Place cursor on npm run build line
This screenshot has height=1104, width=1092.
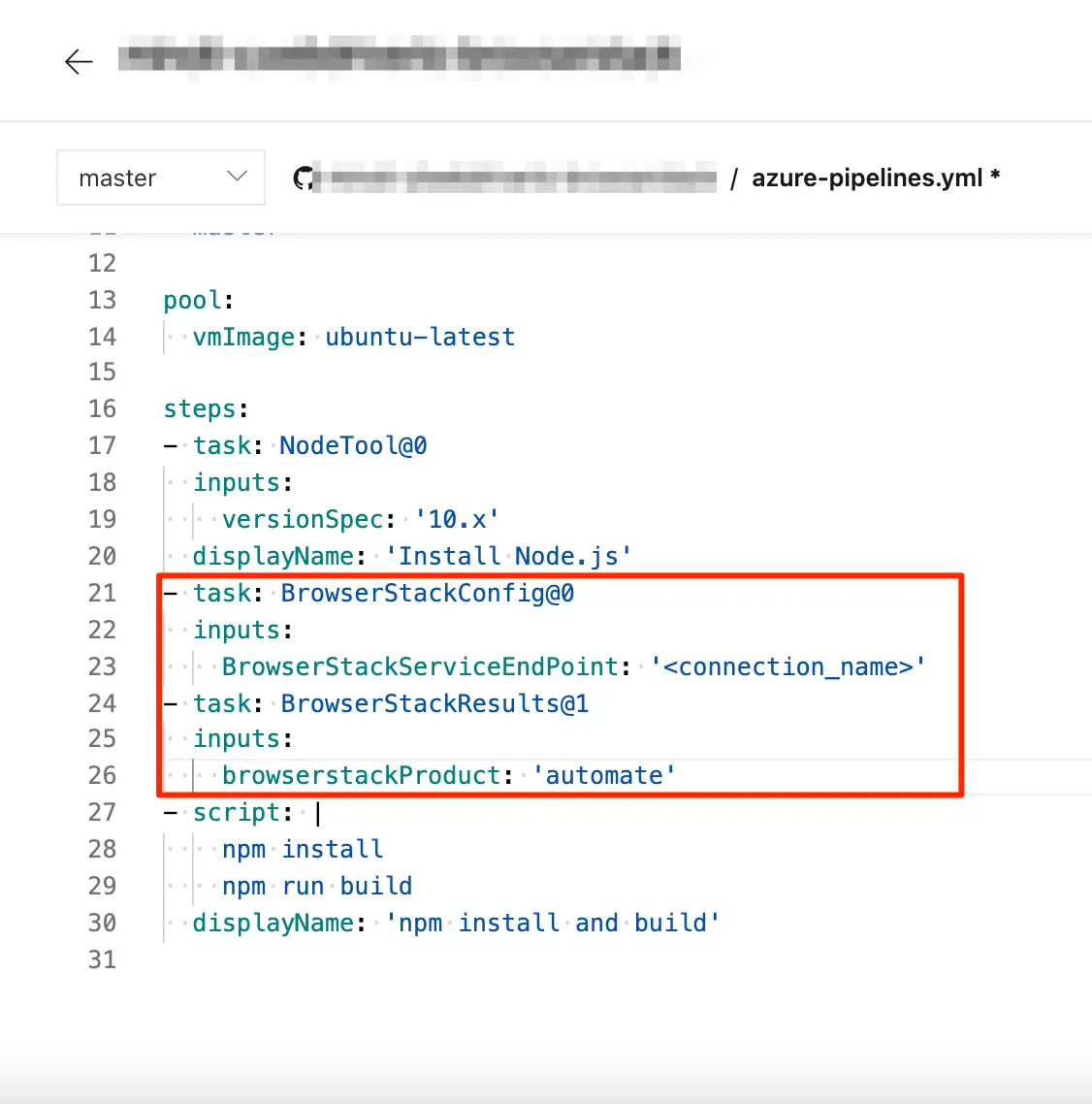[x=317, y=886]
